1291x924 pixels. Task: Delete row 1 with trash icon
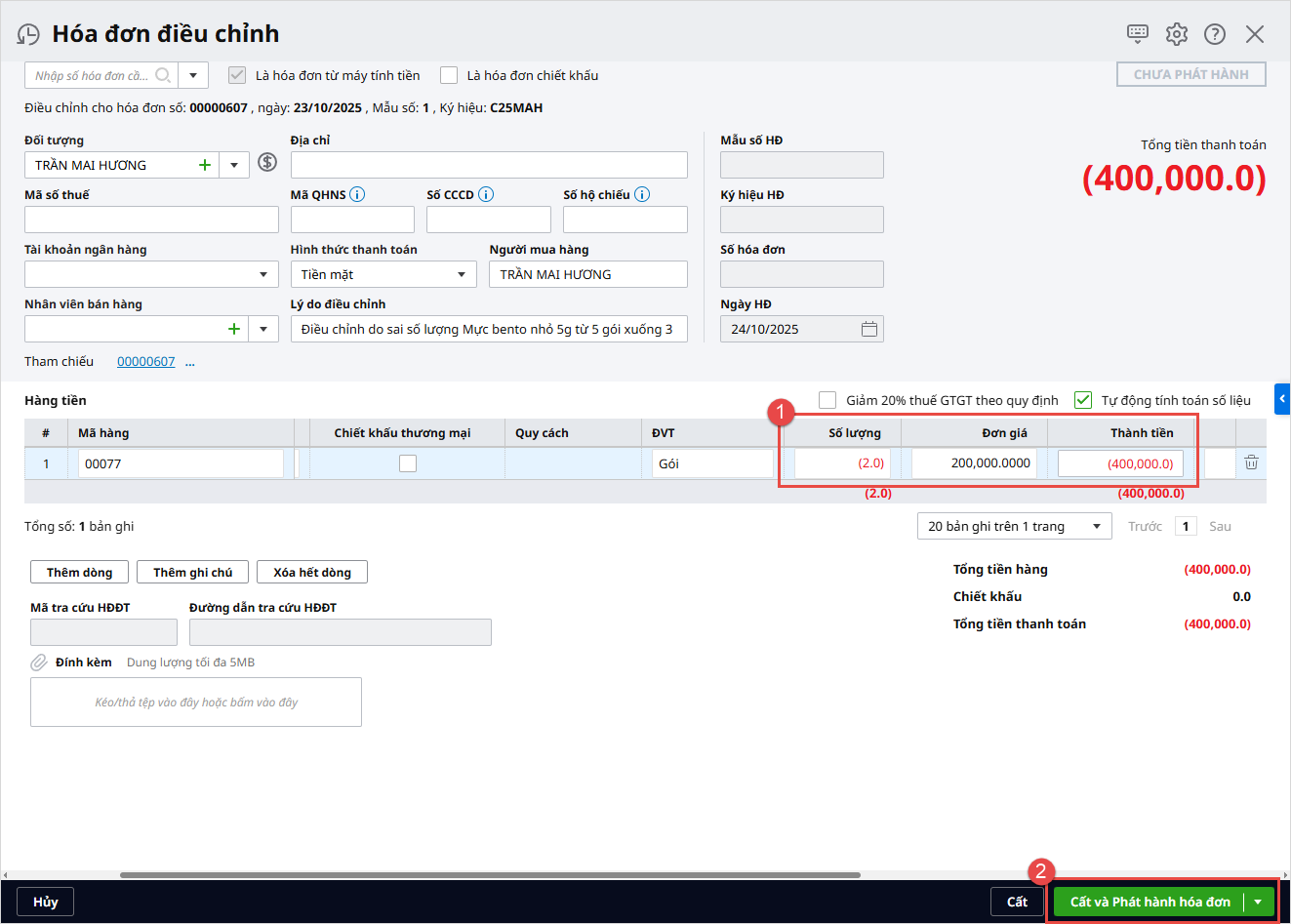pyautogui.click(x=1251, y=462)
